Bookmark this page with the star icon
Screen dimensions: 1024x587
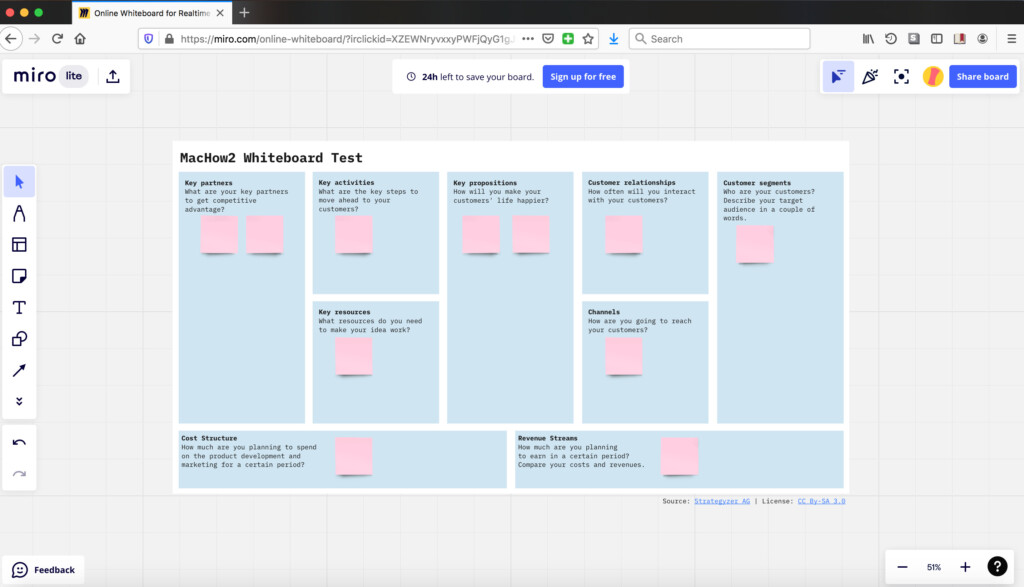click(x=588, y=39)
